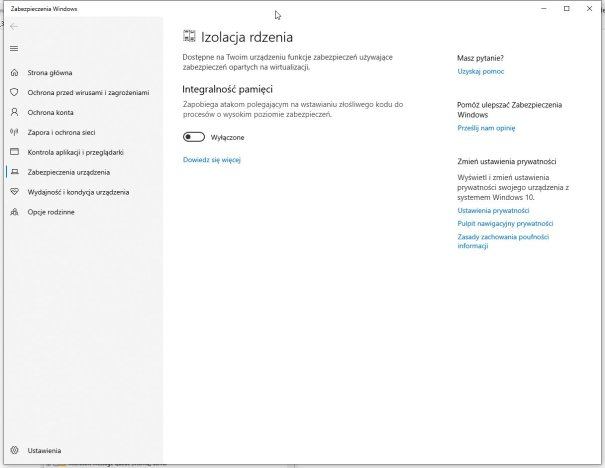Click the family icon for Opcje rodzinne
The height and width of the screenshot is (468, 605).
click(14, 212)
